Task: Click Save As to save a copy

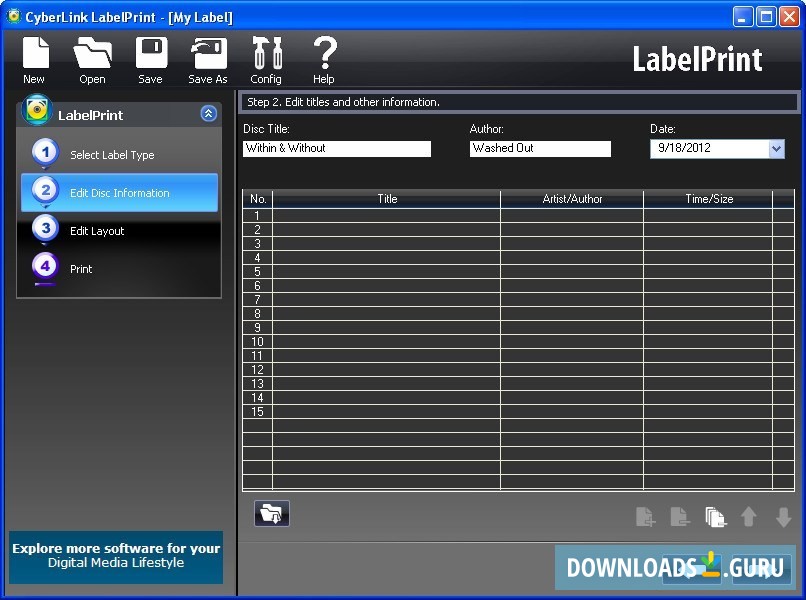Action: coord(207,57)
